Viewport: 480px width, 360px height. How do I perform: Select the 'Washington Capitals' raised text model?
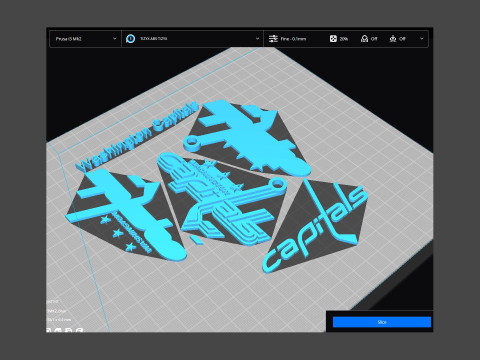point(137,137)
